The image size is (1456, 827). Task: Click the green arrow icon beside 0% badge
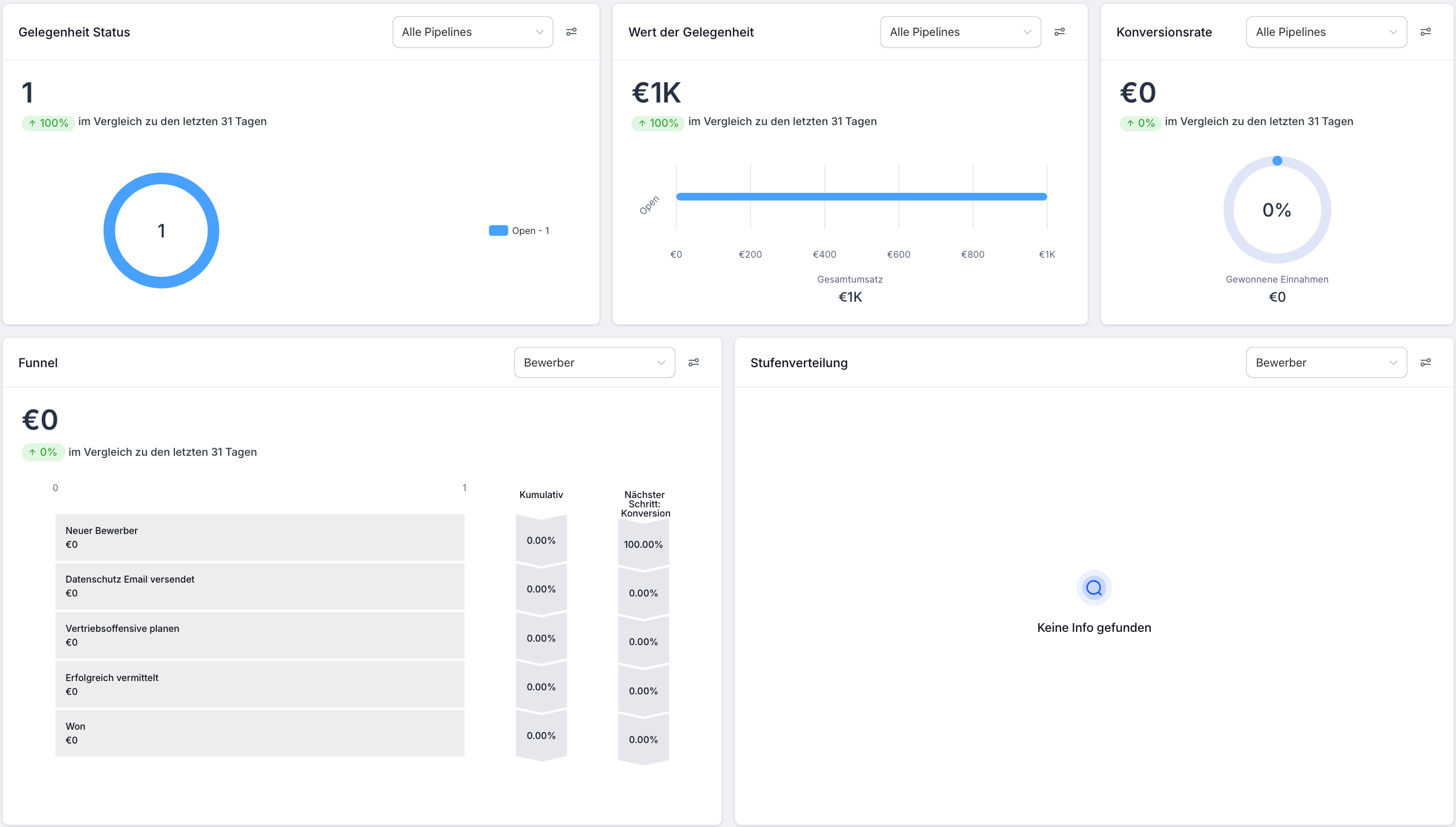coord(1129,122)
